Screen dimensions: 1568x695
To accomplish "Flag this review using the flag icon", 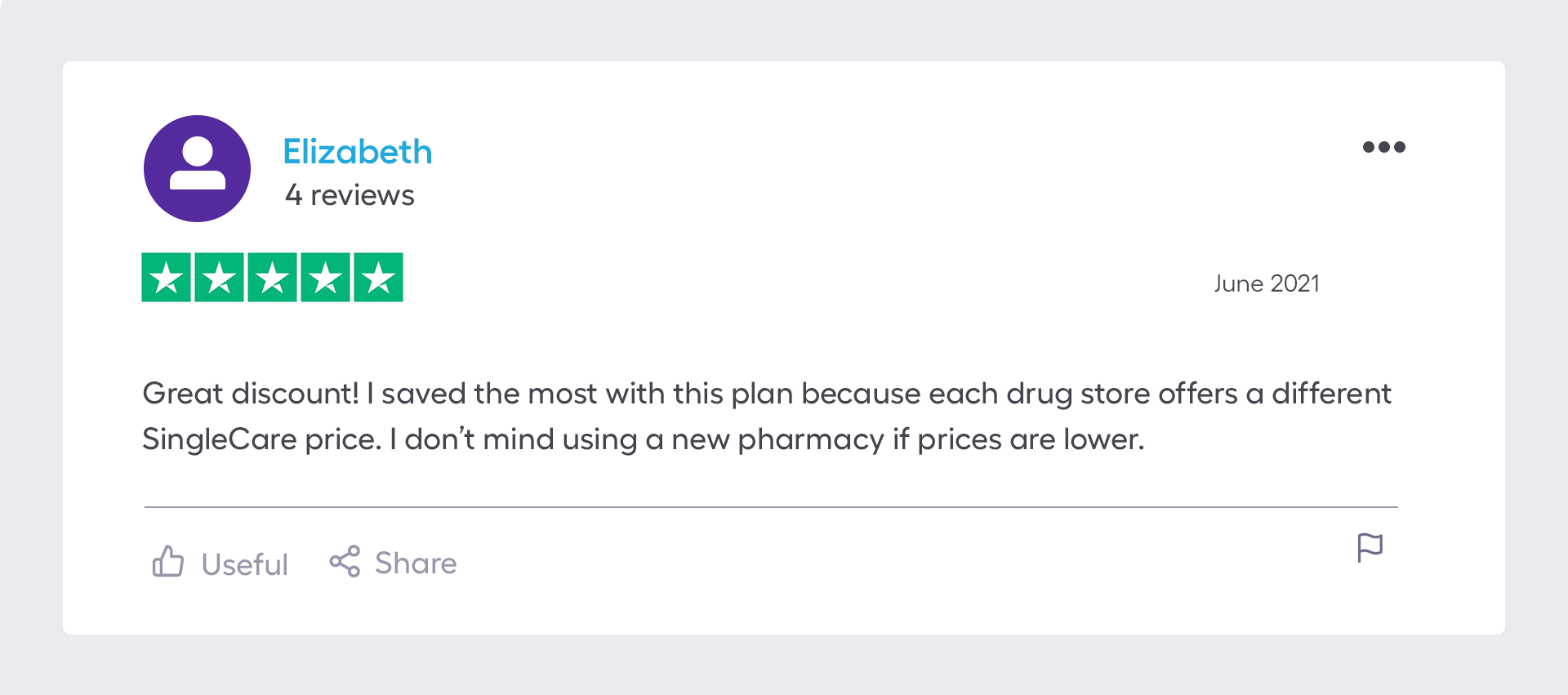I will [1370, 548].
